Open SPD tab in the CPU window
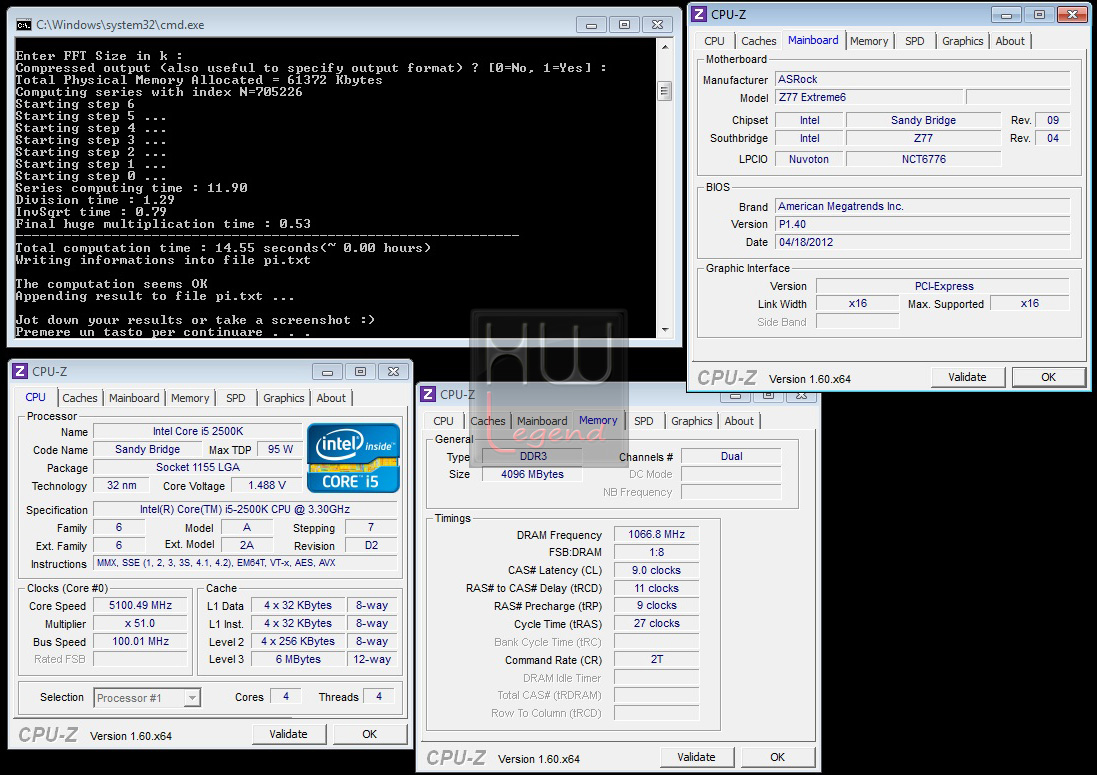Screen dimensions: 1097x775 [x=236, y=398]
